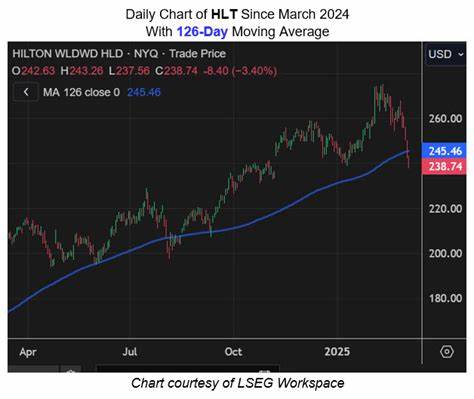The image size is (474, 399).
Task: Click the C238.74 close value in header
Action: click(176, 71)
